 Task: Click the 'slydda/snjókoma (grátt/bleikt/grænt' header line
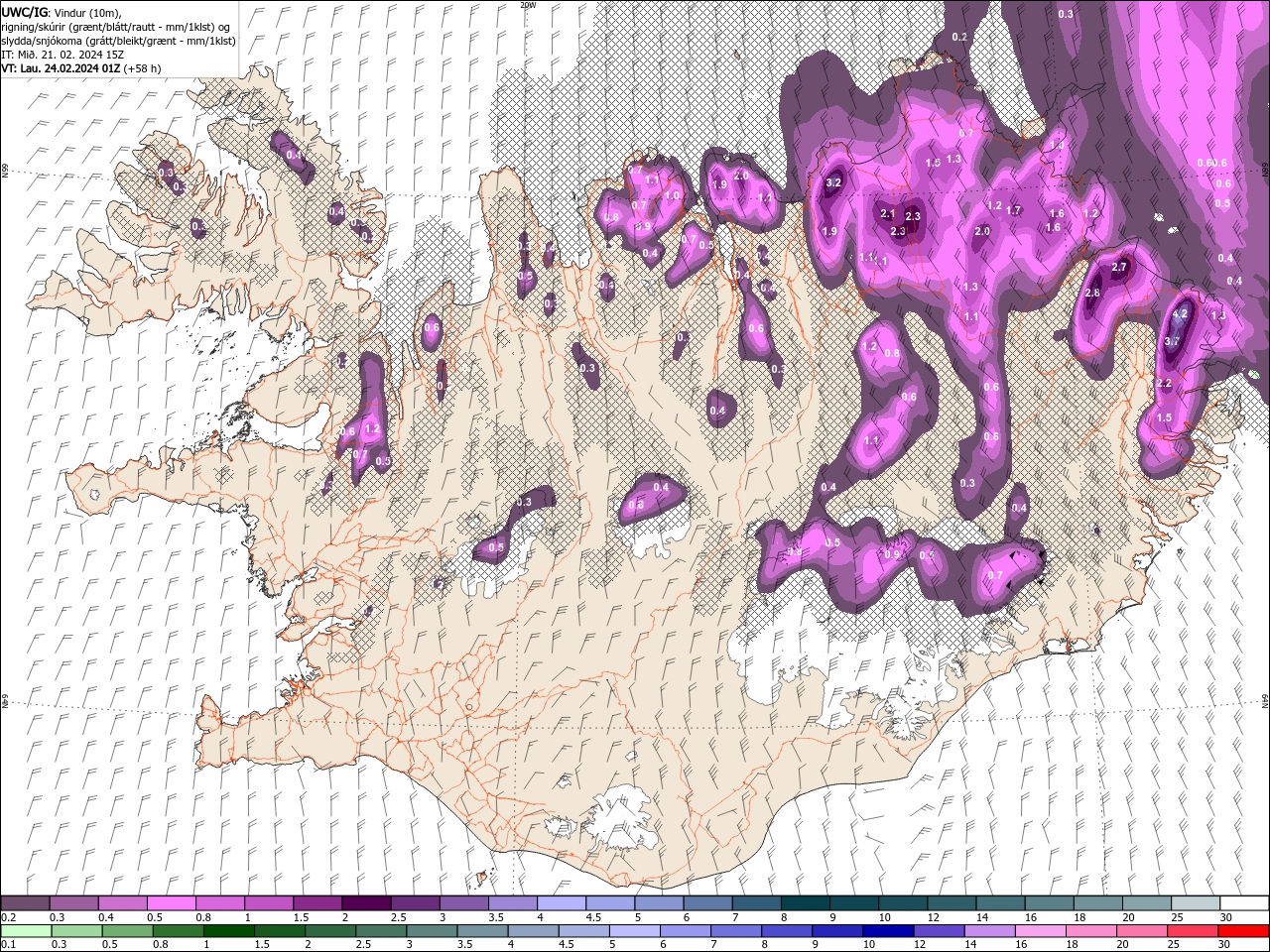(x=118, y=40)
